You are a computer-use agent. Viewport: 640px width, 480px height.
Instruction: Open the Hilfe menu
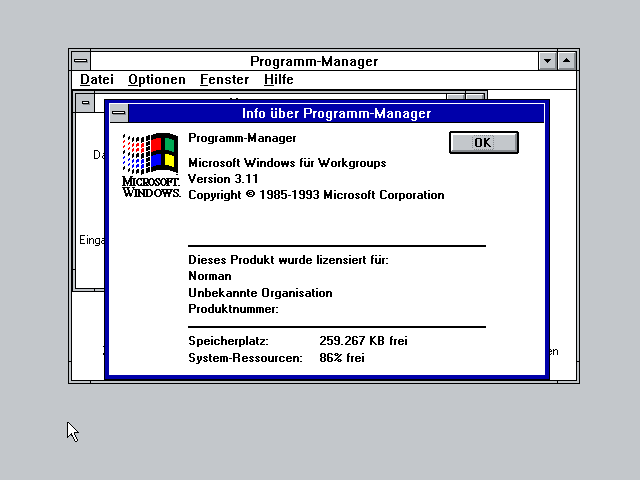click(278, 79)
